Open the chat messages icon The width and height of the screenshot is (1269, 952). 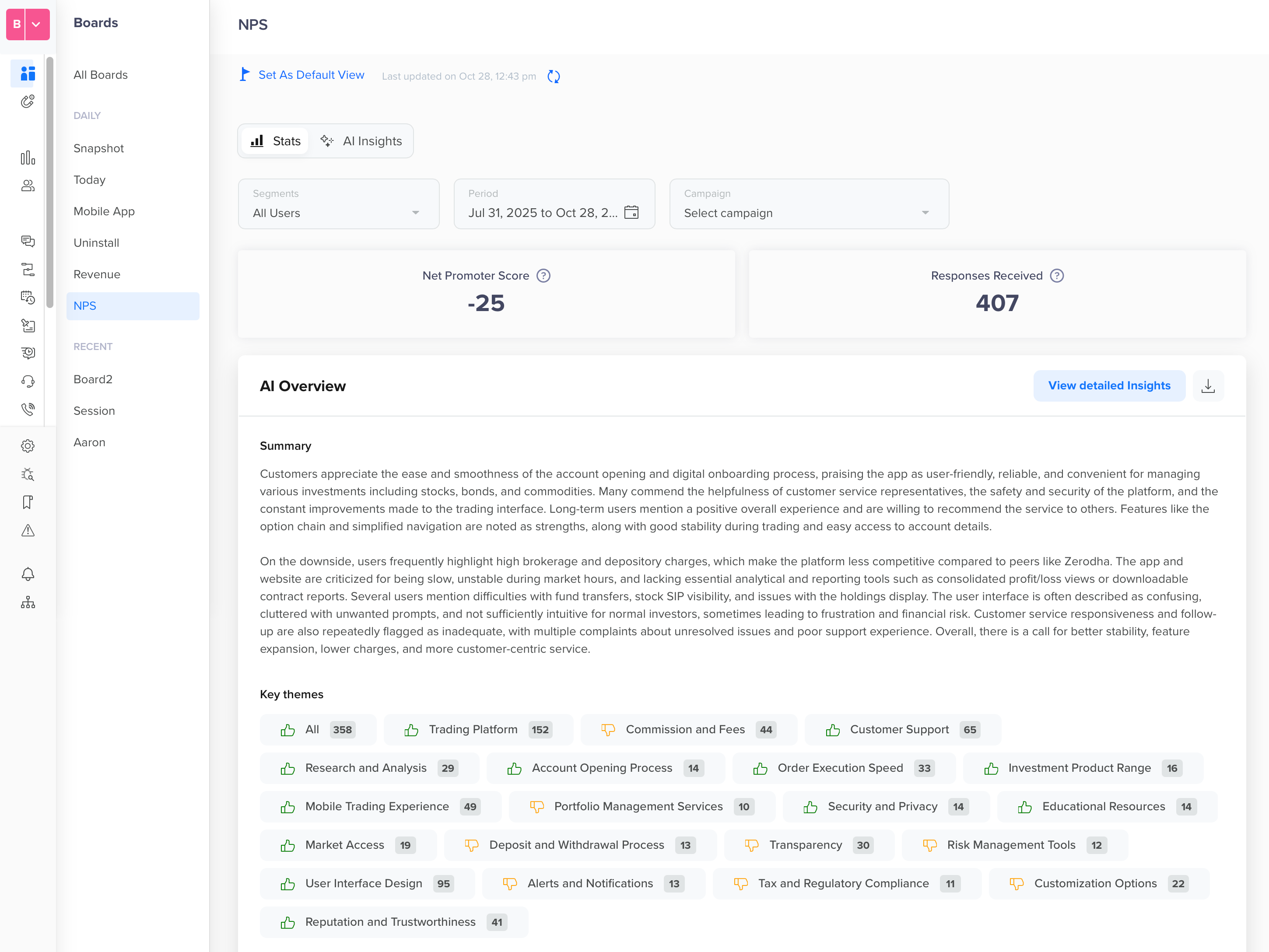click(x=28, y=241)
